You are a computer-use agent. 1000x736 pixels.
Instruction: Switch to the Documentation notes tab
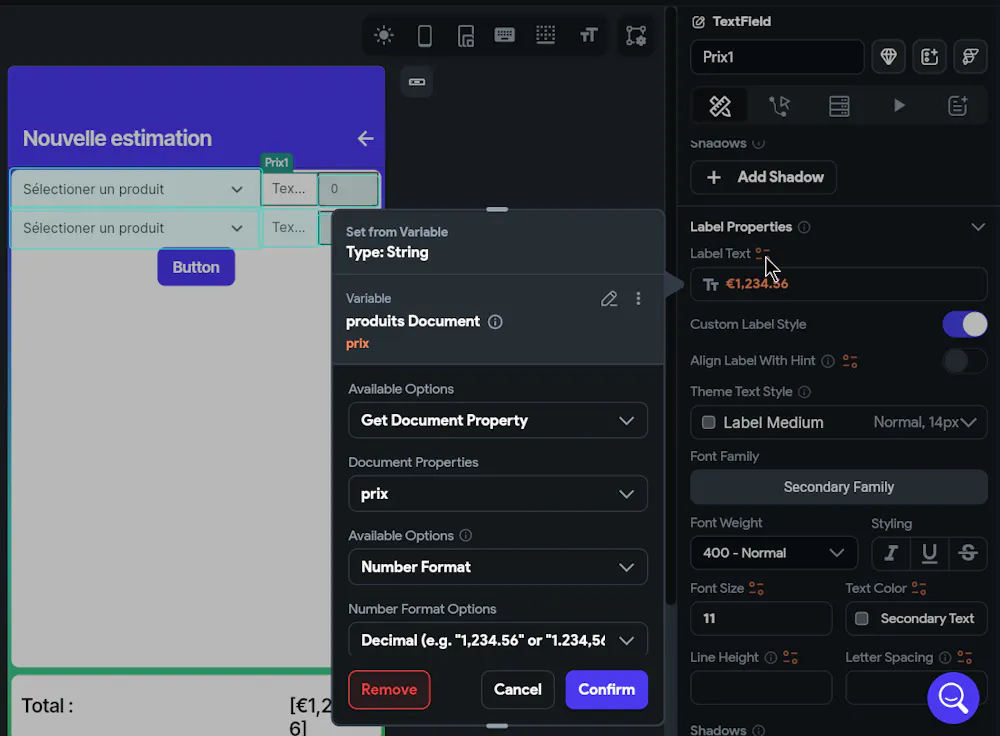click(958, 106)
